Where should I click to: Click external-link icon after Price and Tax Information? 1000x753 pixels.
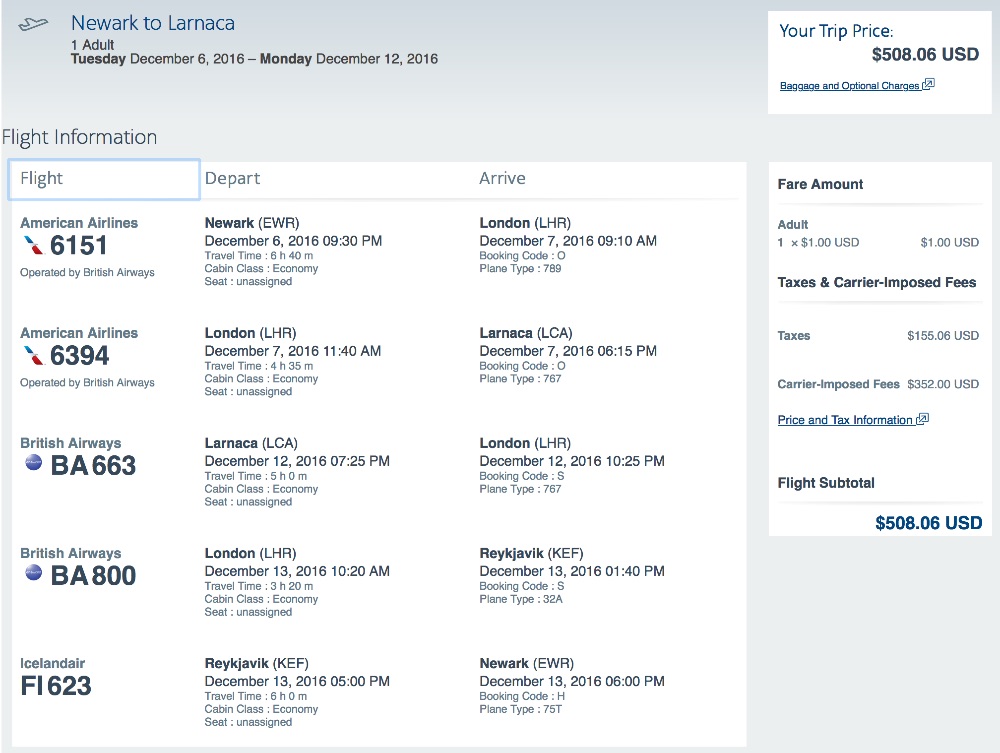point(922,420)
